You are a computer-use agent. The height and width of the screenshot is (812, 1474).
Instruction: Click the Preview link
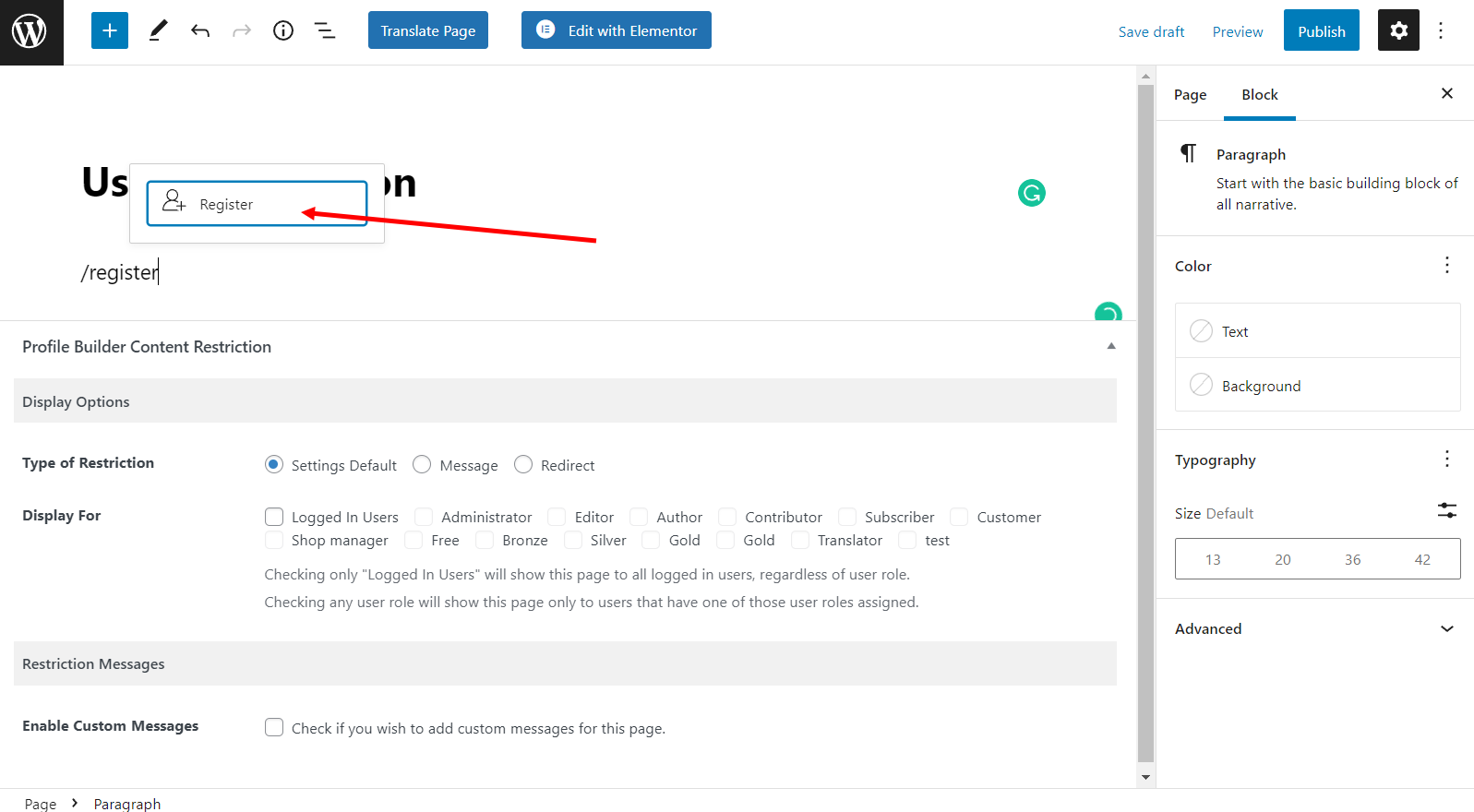point(1238,31)
